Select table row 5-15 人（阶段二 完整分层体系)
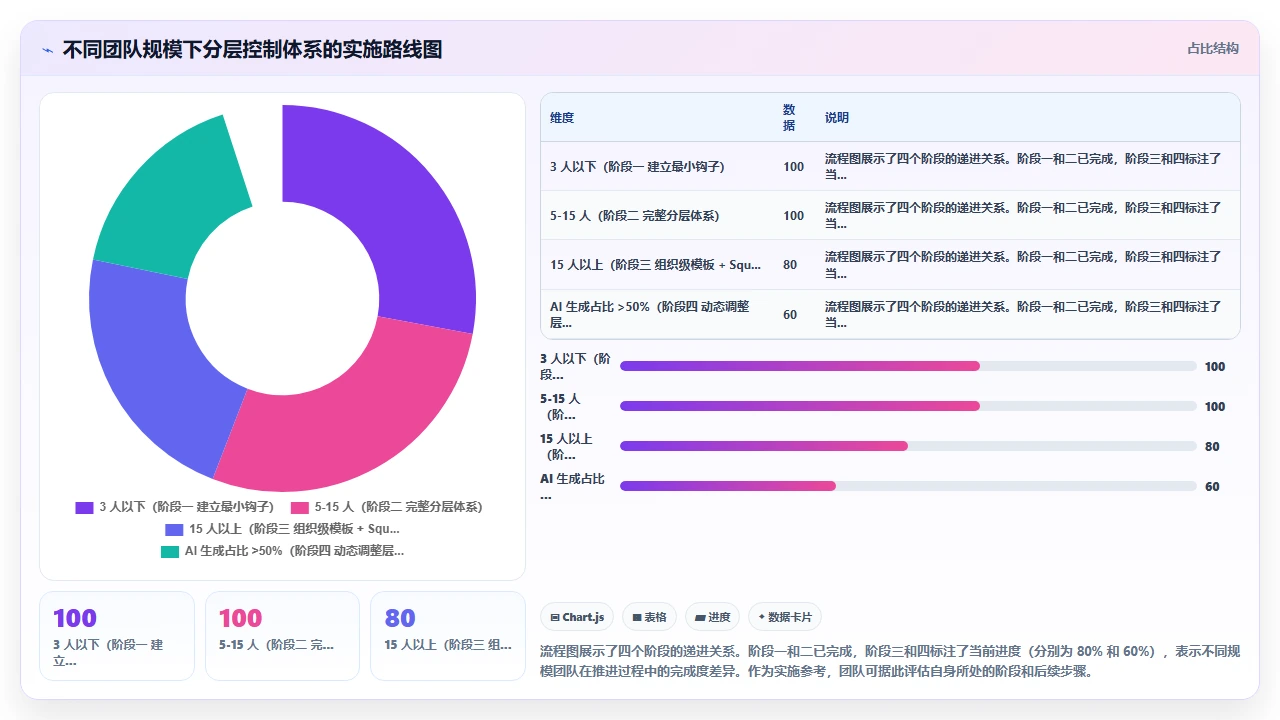The height and width of the screenshot is (720, 1280). click(x=890, y=215)
